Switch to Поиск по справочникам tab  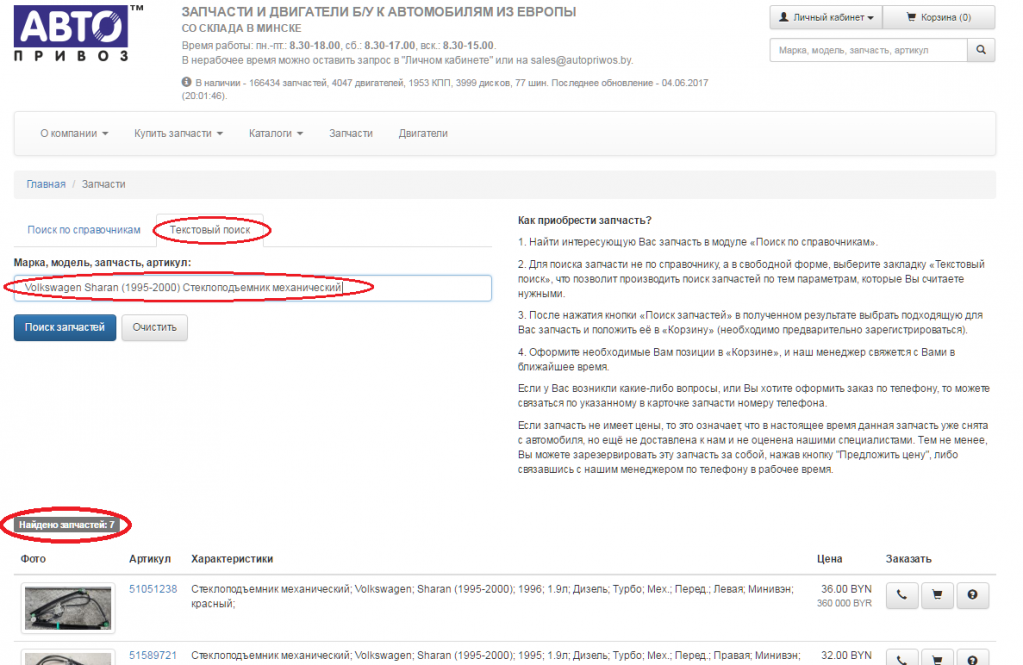click(x=84, y=230)
